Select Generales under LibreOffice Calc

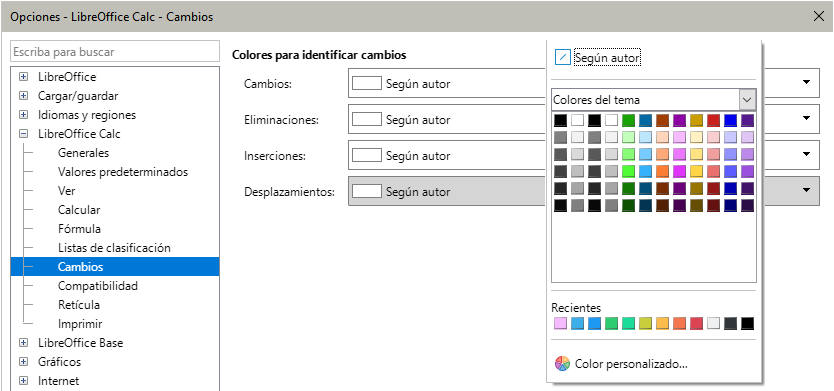pos(84,153)
